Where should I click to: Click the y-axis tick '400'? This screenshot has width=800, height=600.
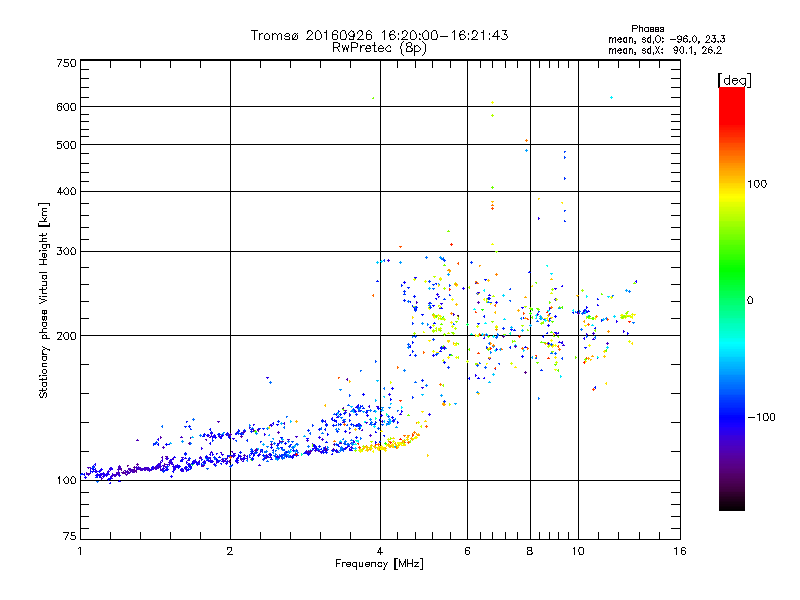pos(66,191)
